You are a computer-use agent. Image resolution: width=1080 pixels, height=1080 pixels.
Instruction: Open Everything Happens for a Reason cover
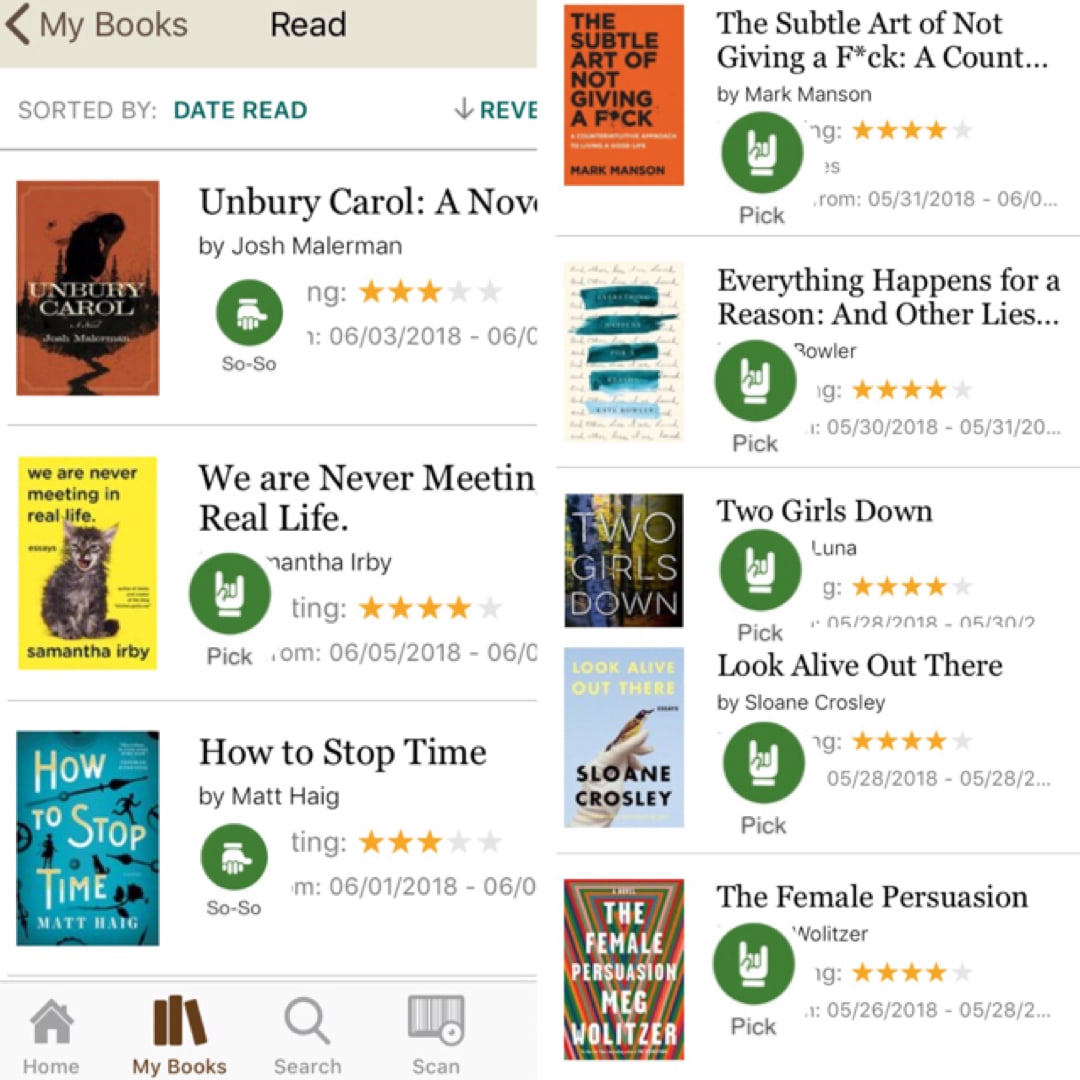[x=624, y=351]
